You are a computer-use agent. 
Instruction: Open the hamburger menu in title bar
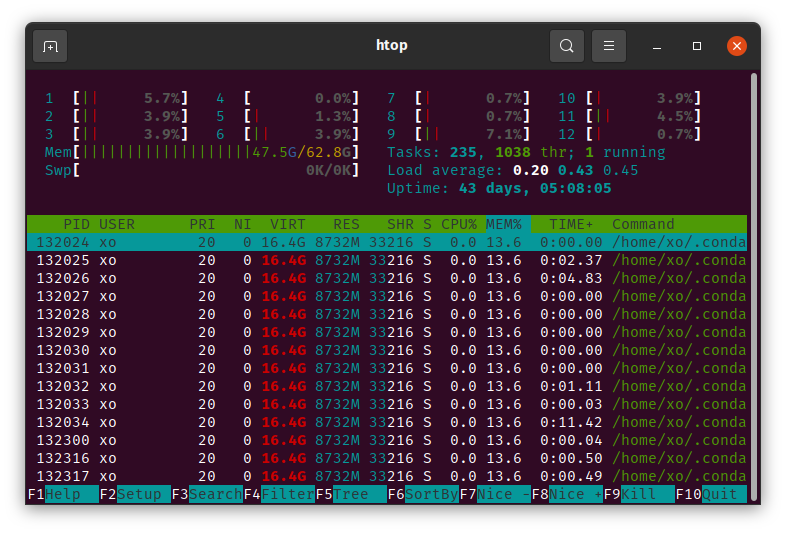(x=609, y=46)
